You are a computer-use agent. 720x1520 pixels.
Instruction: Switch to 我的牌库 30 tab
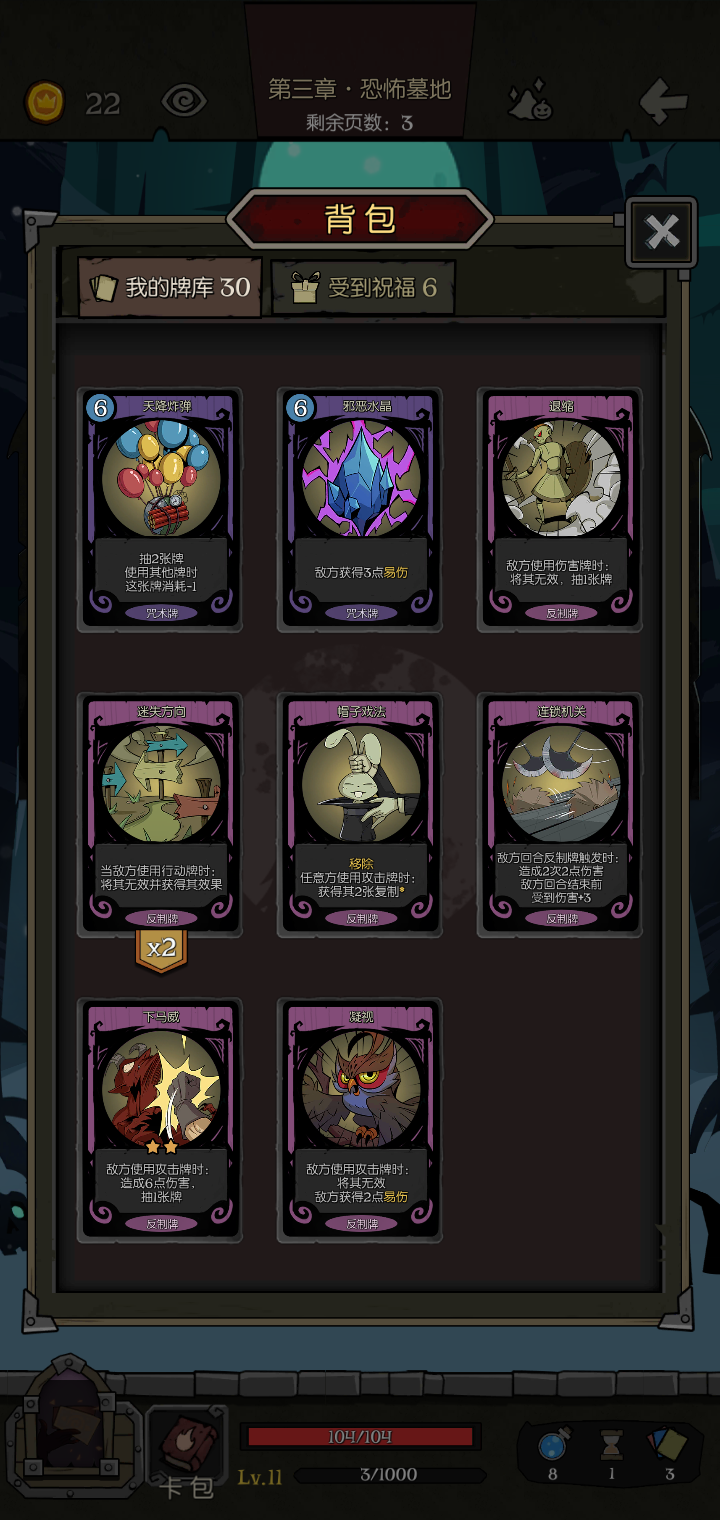171,288
